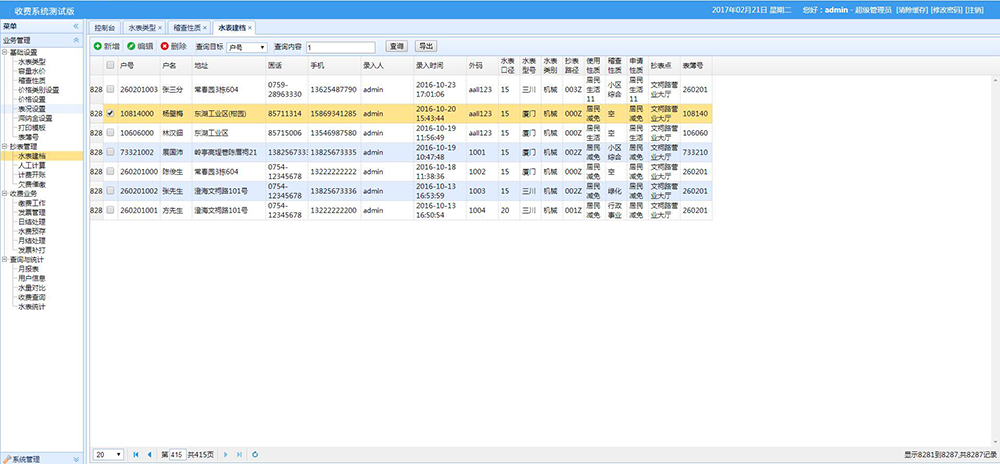1000x464 pixels.
Task: Open 容量水价 in the sidebar tree
Action: click(x=32, y=71)
